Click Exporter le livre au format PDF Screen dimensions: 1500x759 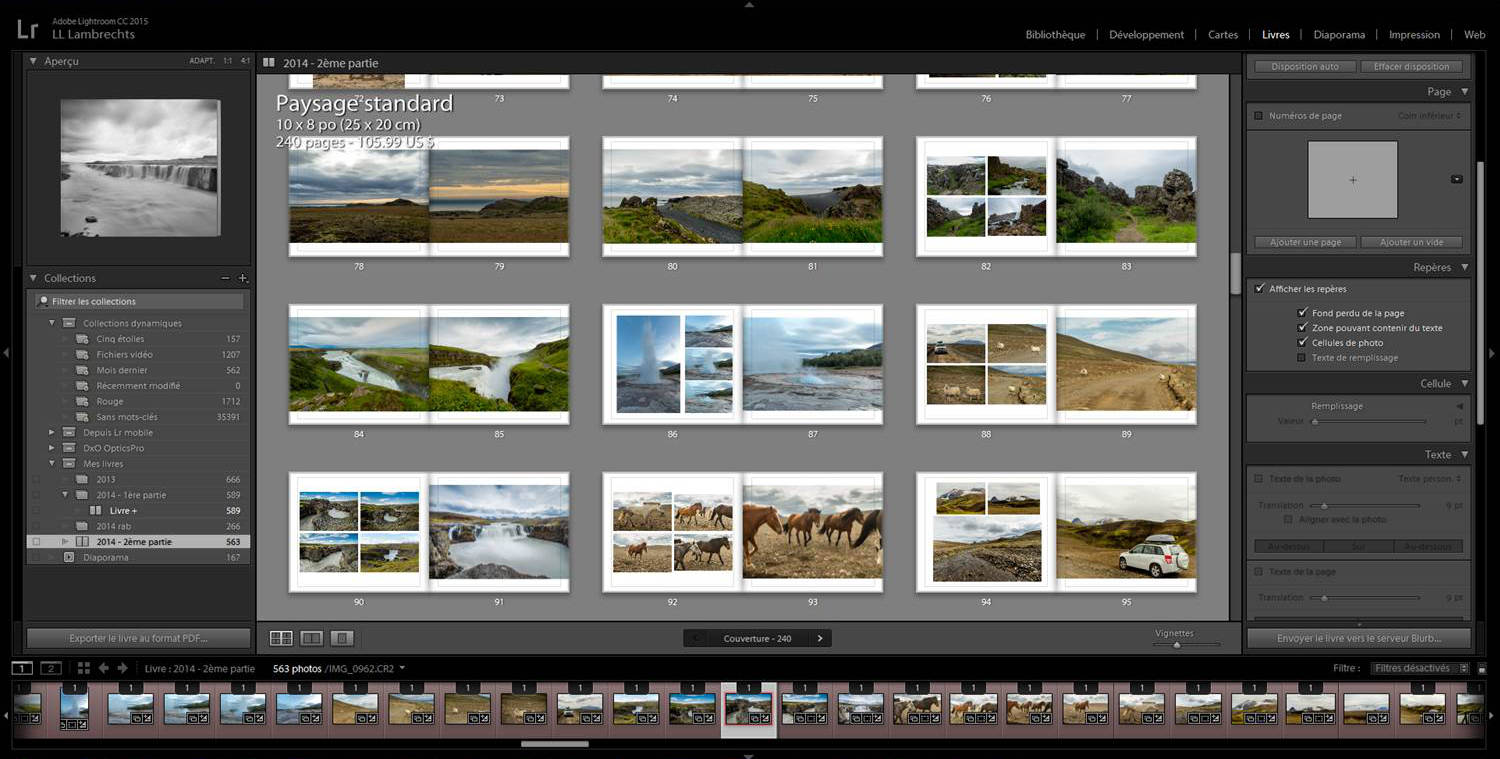click(x=137, y=638)
